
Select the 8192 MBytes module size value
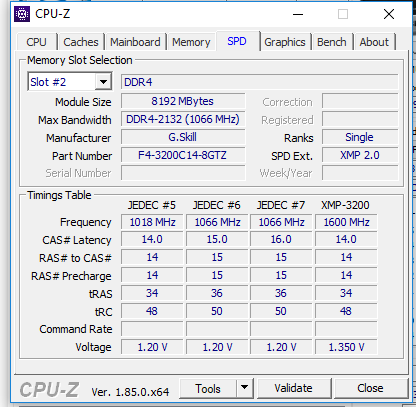point(183,101)
